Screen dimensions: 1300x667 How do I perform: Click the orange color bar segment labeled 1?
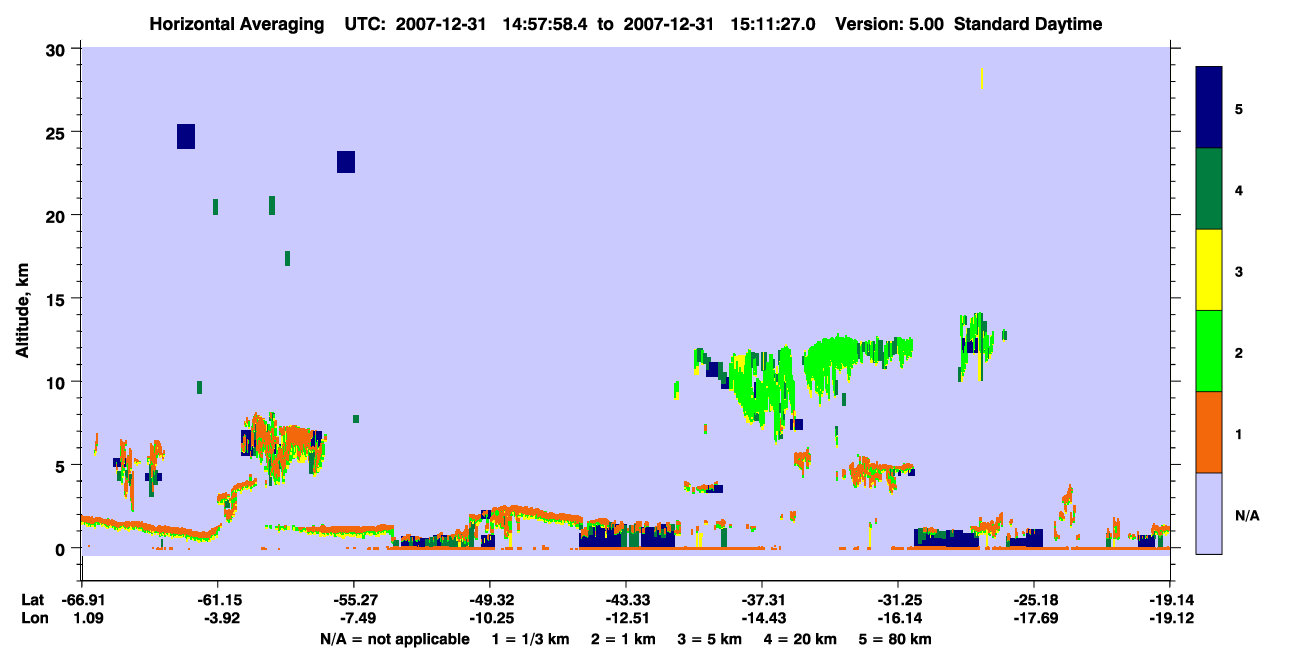click(x=1209, y=432)
